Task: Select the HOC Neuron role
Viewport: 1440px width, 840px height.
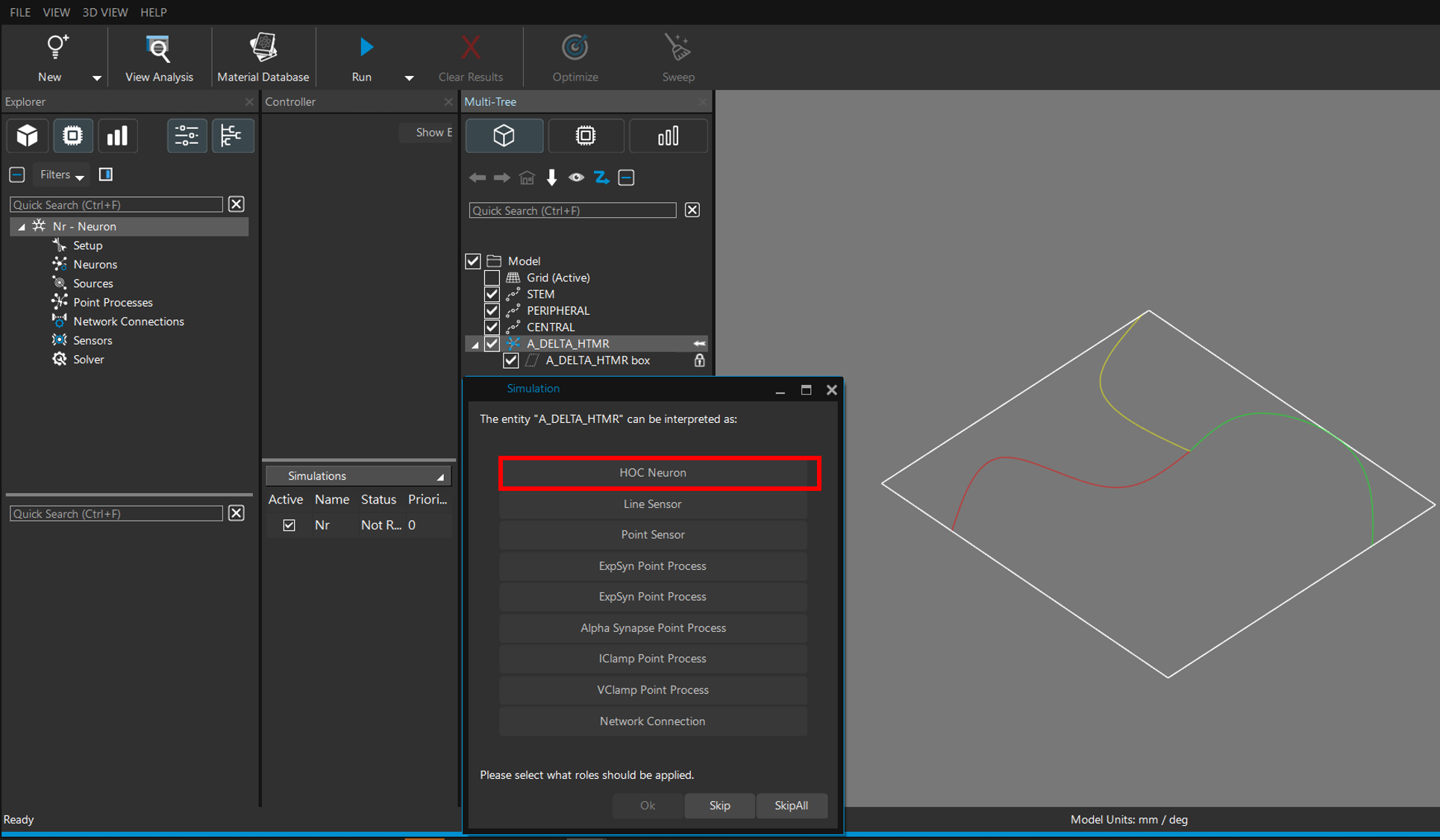Action: tap(653, 473)
